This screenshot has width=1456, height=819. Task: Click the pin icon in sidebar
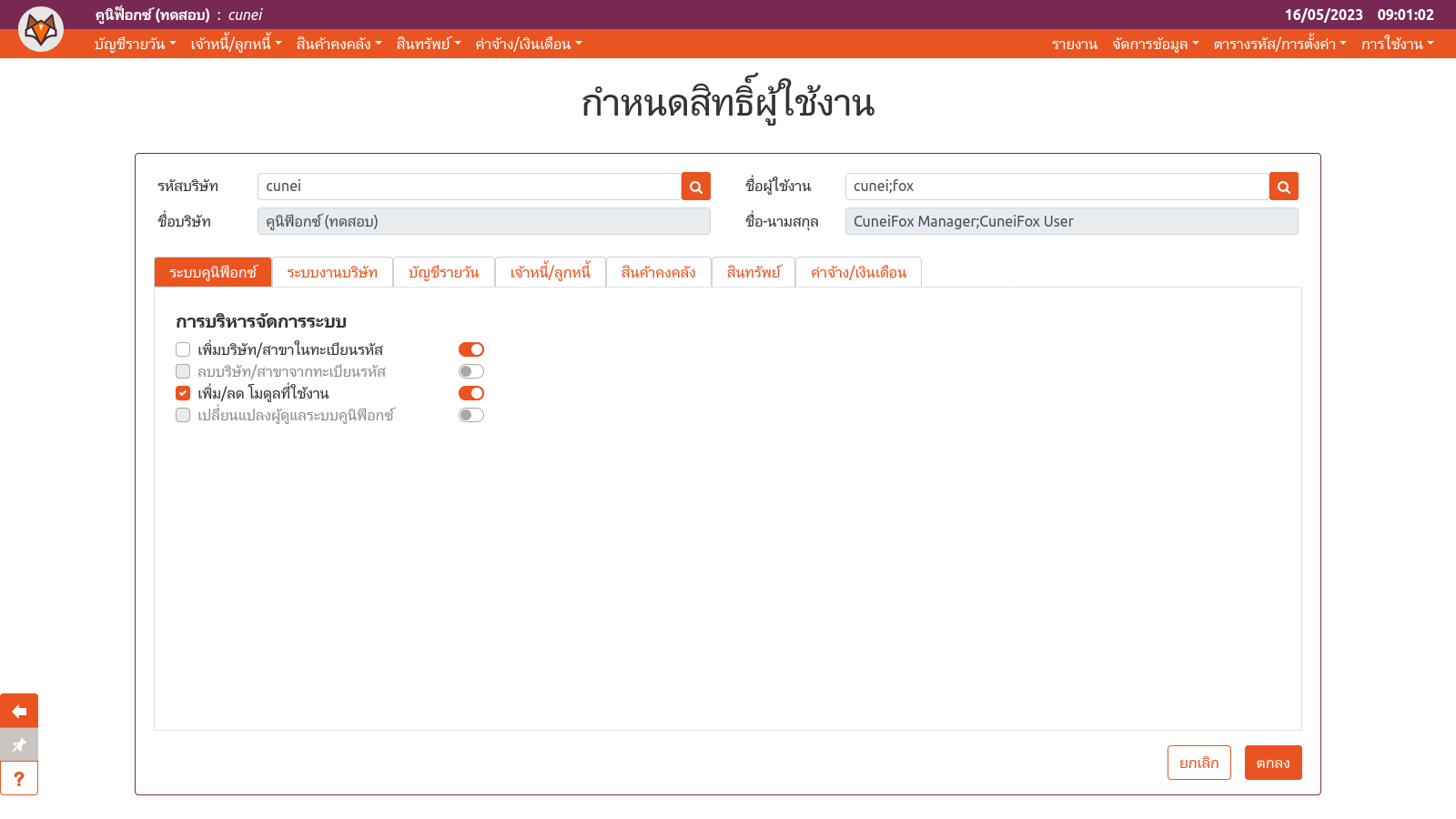click(19, 744)
